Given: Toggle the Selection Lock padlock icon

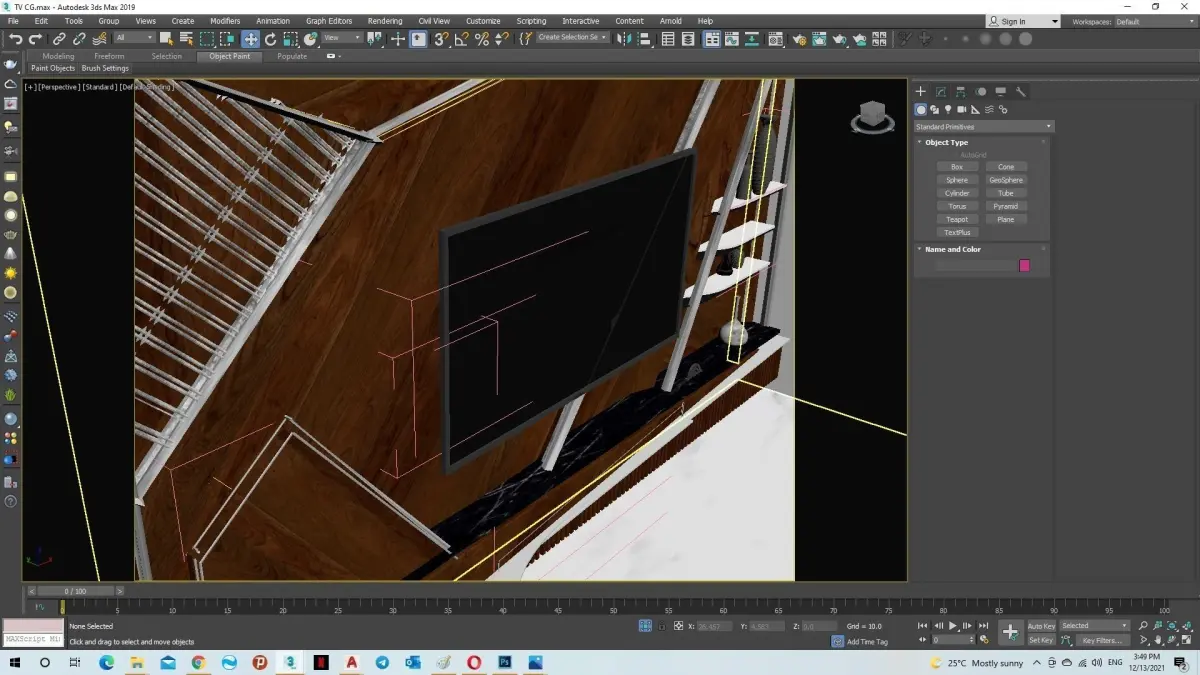Looking at the screenshot, I should pyautogui.click(x=662, y=625).
